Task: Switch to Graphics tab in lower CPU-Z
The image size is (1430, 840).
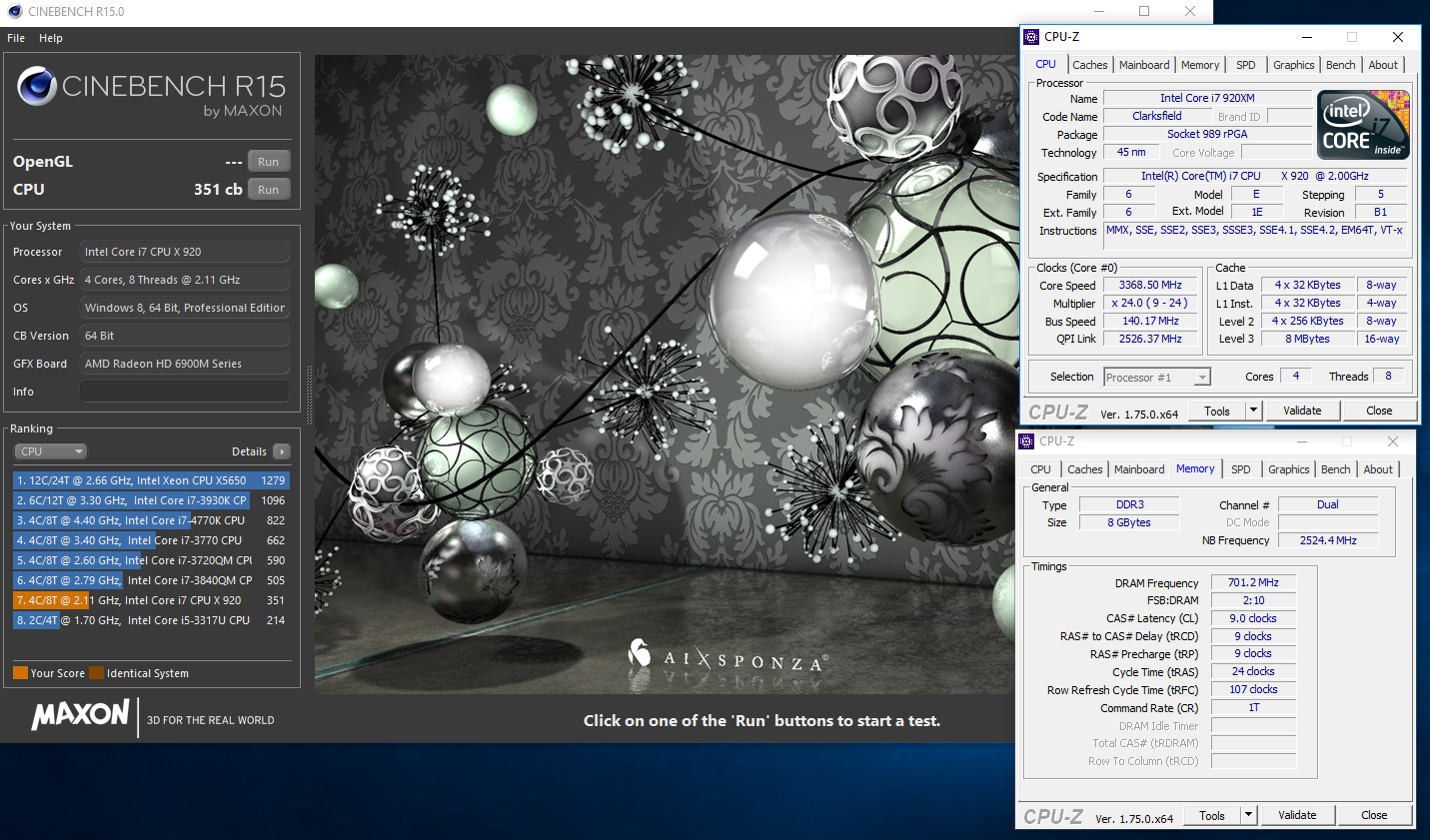Action: (1289, 469)
